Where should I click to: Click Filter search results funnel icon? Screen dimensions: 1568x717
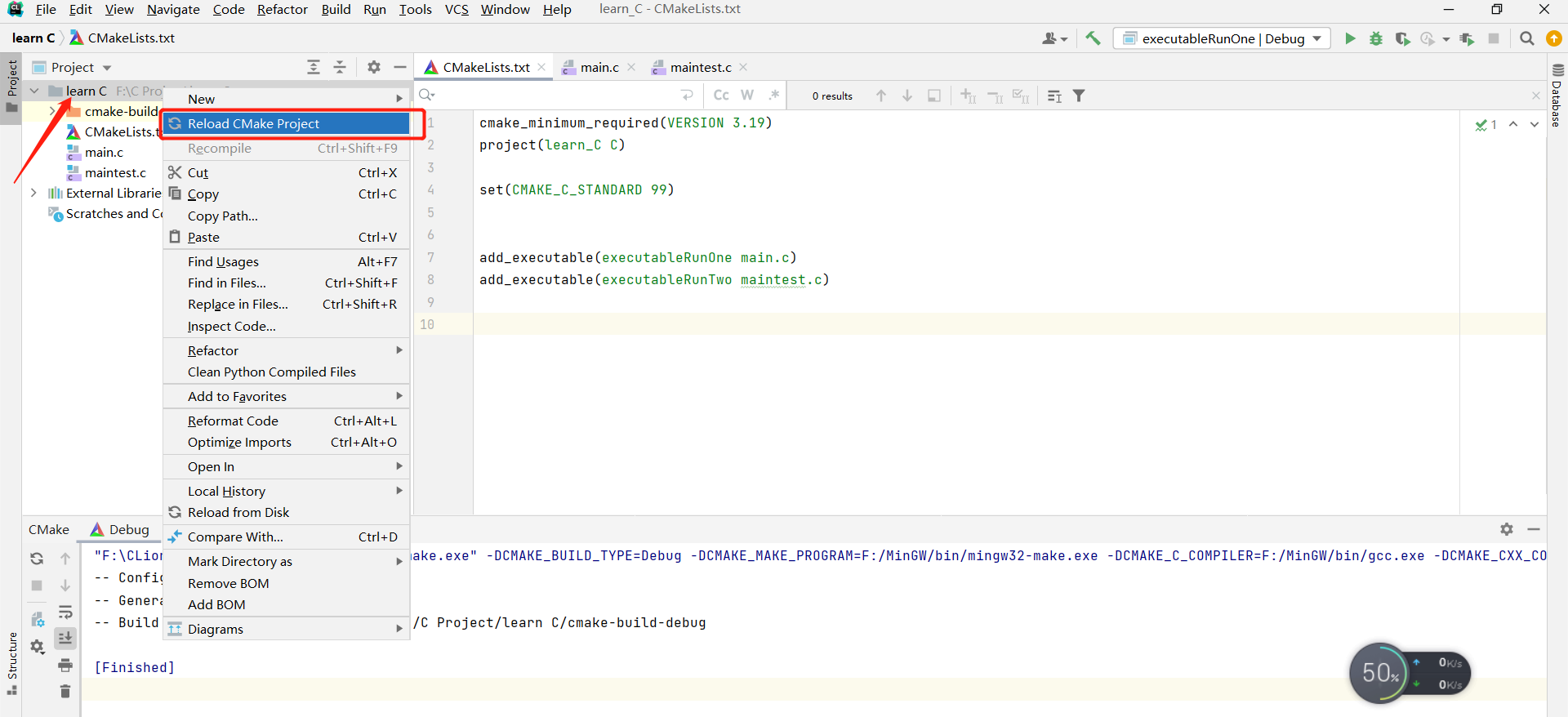tap(1079, 96)
